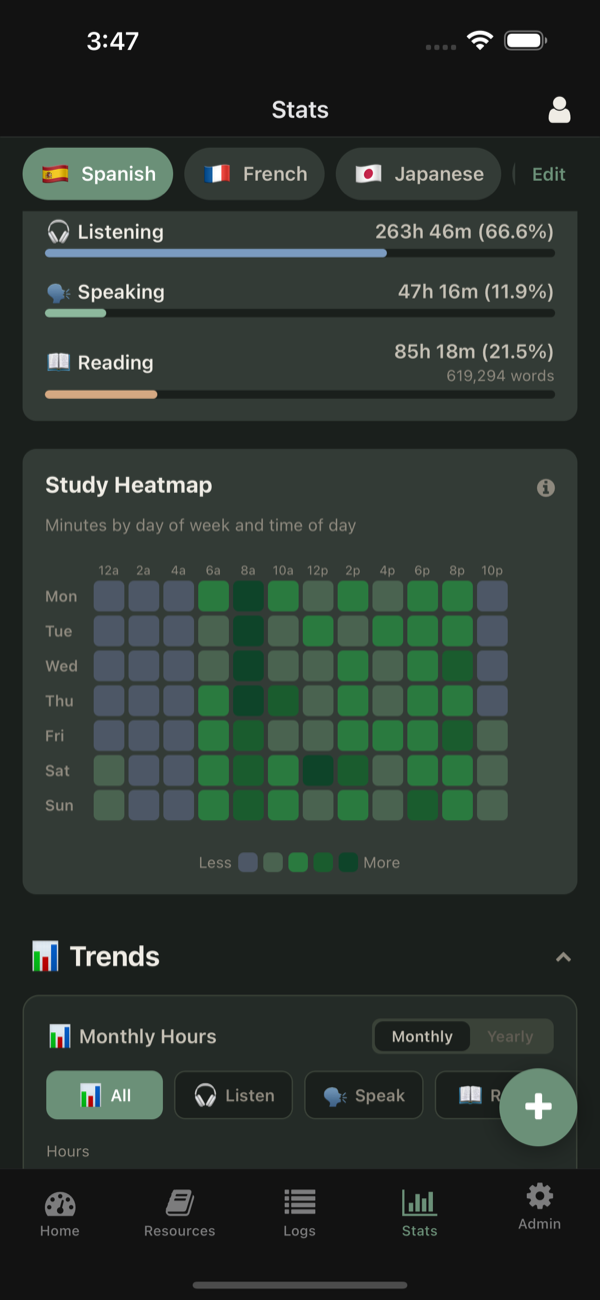Select the French language tab

255,174
